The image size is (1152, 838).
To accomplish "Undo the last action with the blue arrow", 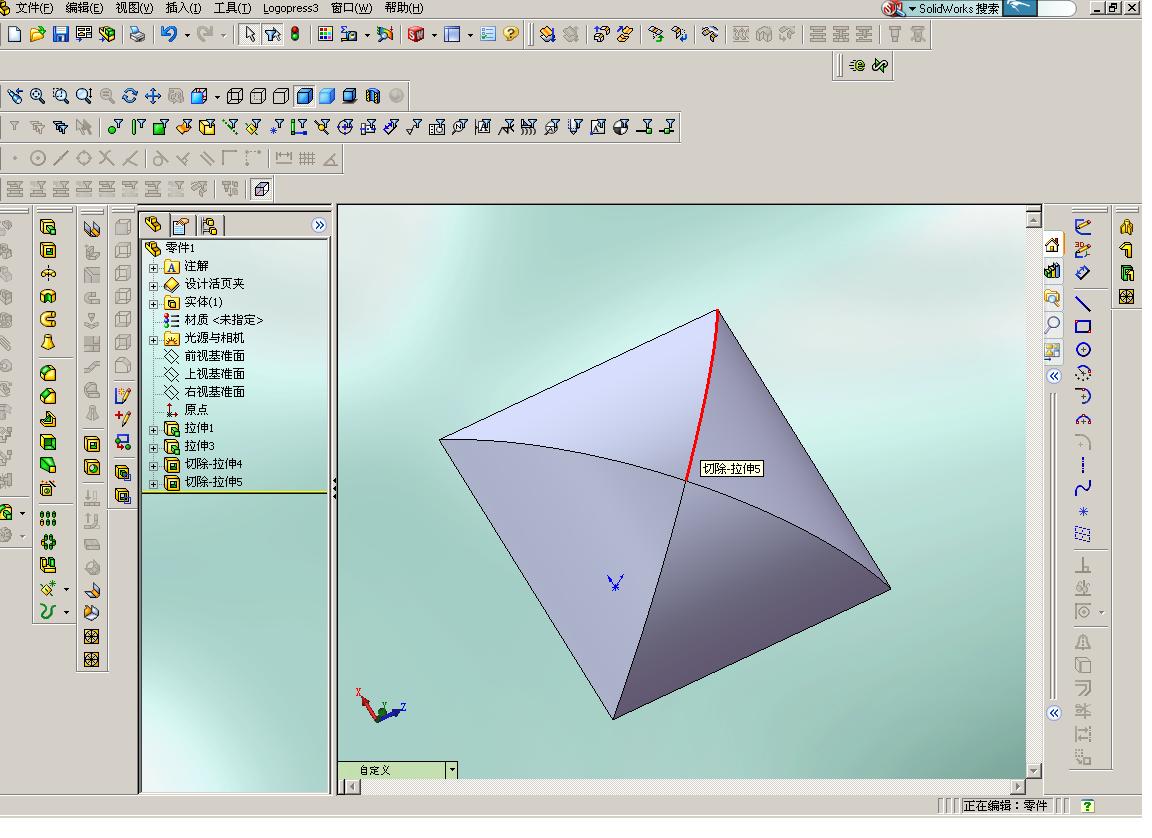I will click(169, 35).
